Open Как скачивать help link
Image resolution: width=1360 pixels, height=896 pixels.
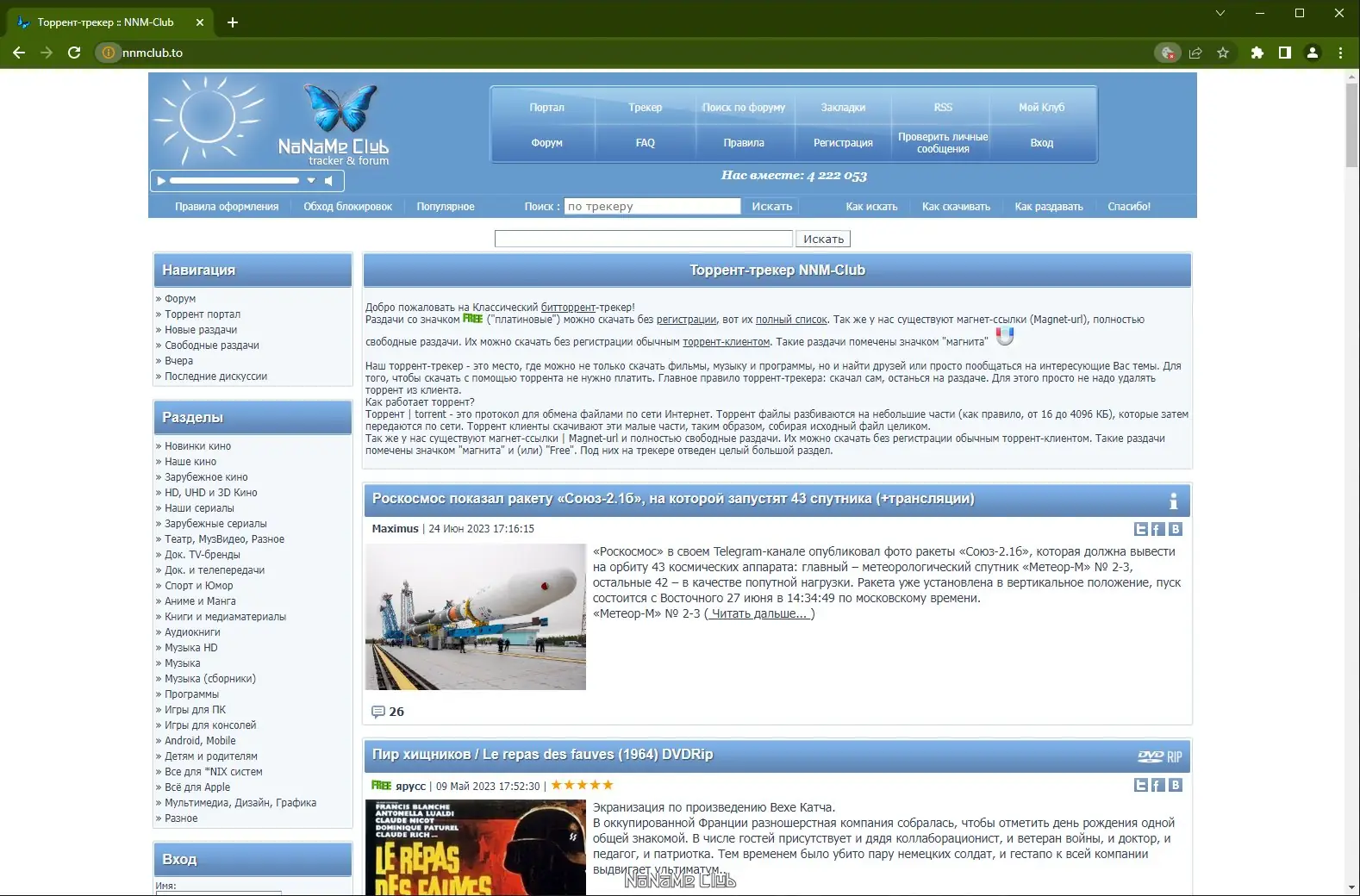956,207
